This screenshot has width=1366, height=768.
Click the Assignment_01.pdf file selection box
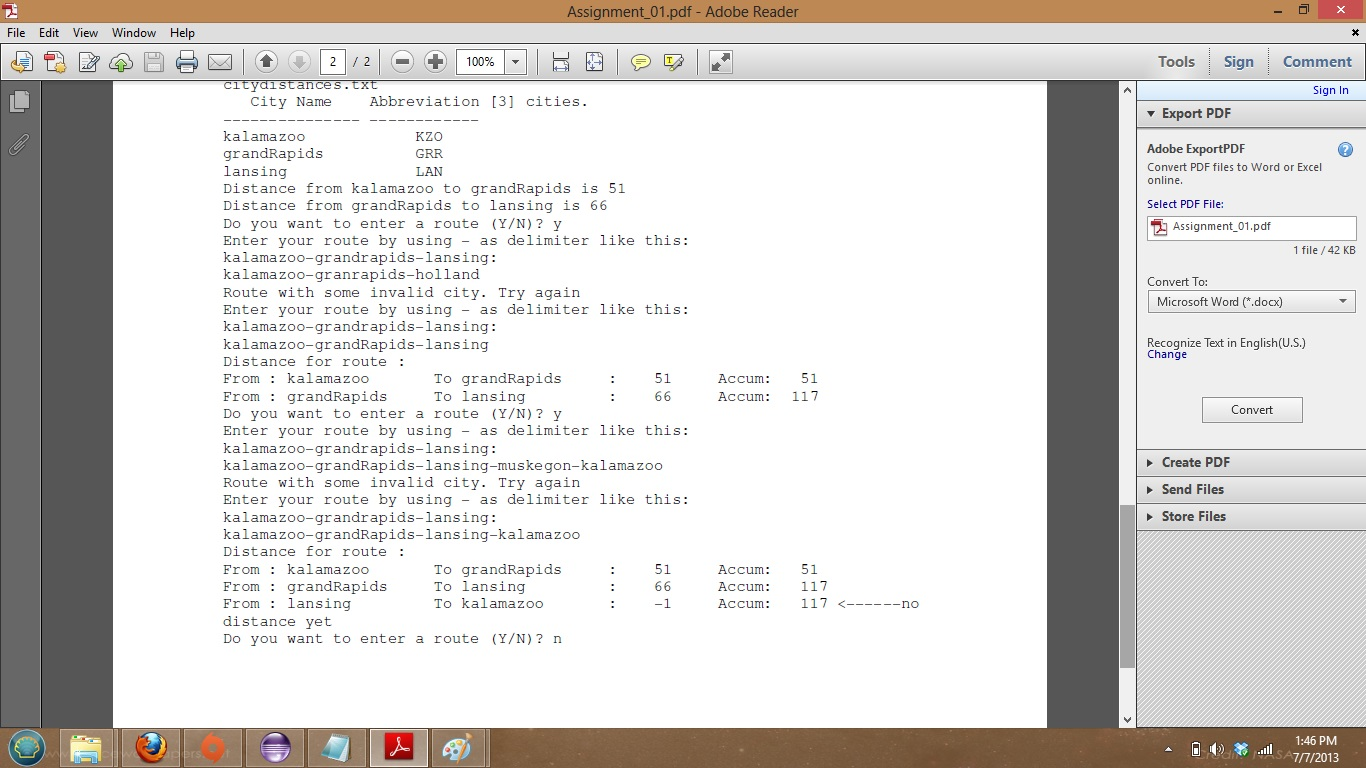coord(1251,228)
